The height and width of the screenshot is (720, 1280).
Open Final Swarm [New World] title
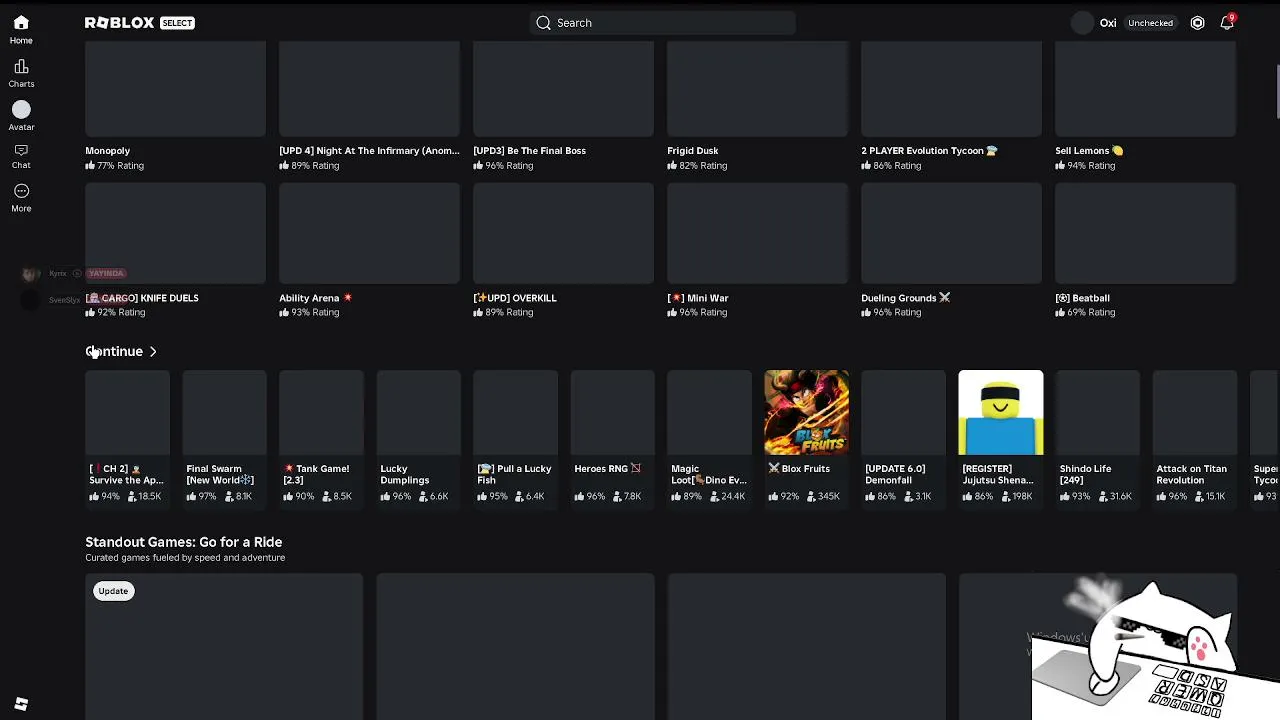coord(220,474)
